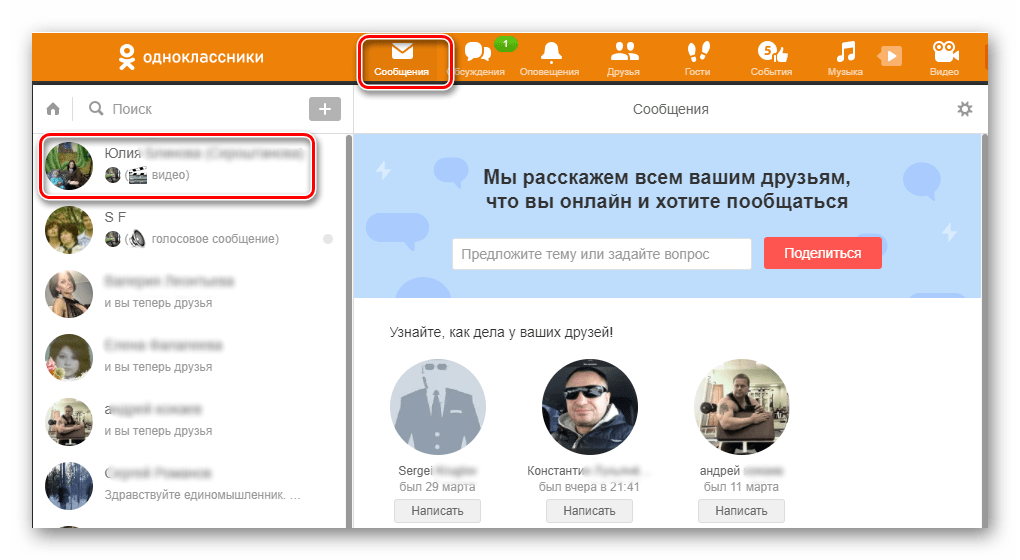
Task: Click text Узнайте, как дела у ваших друзей!
Action: click(x=501, y=332)
